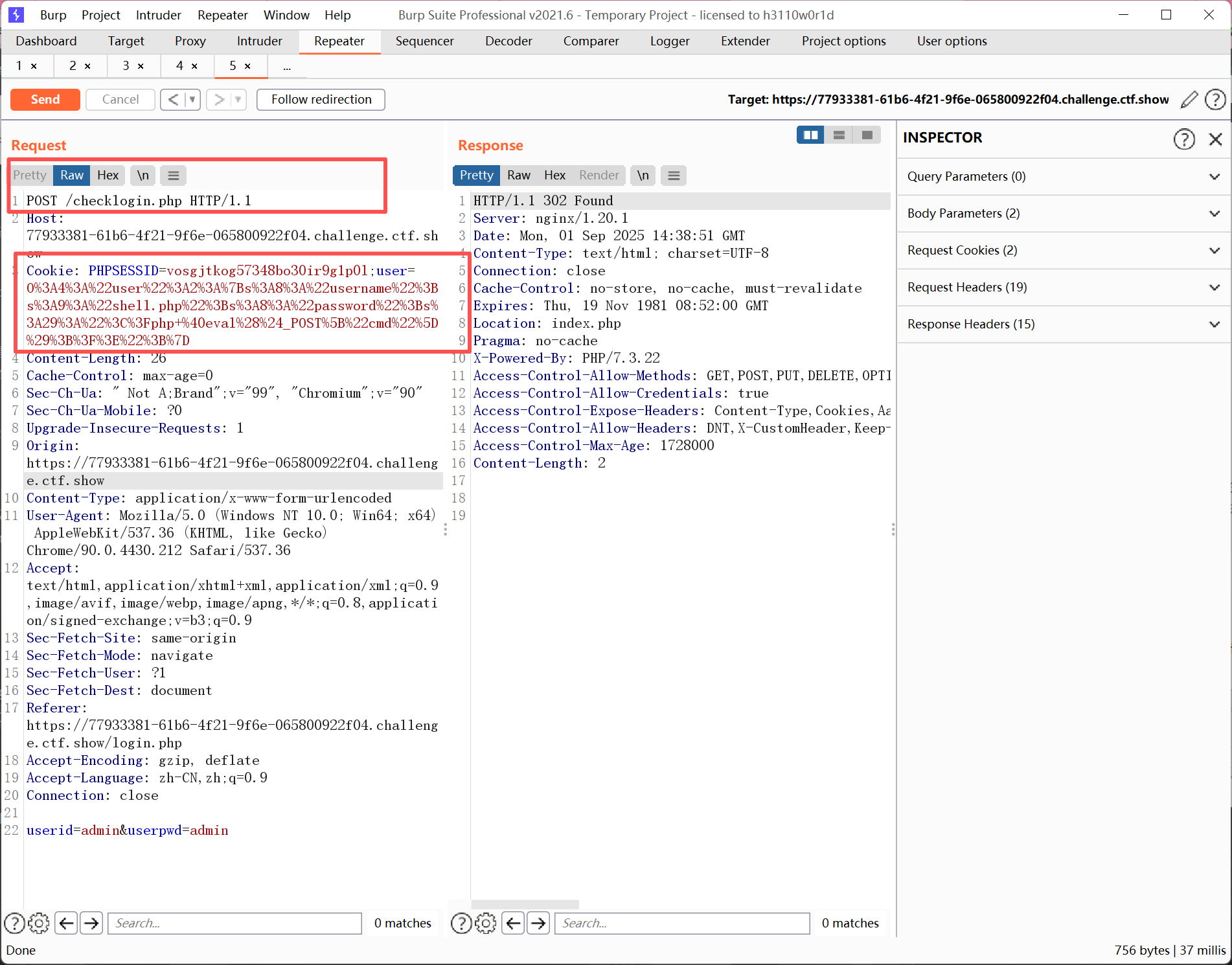Image resolution: width=1232 pixels, height=965 pixels.
Task: Close Repeater tab 2
Action: 87,66
